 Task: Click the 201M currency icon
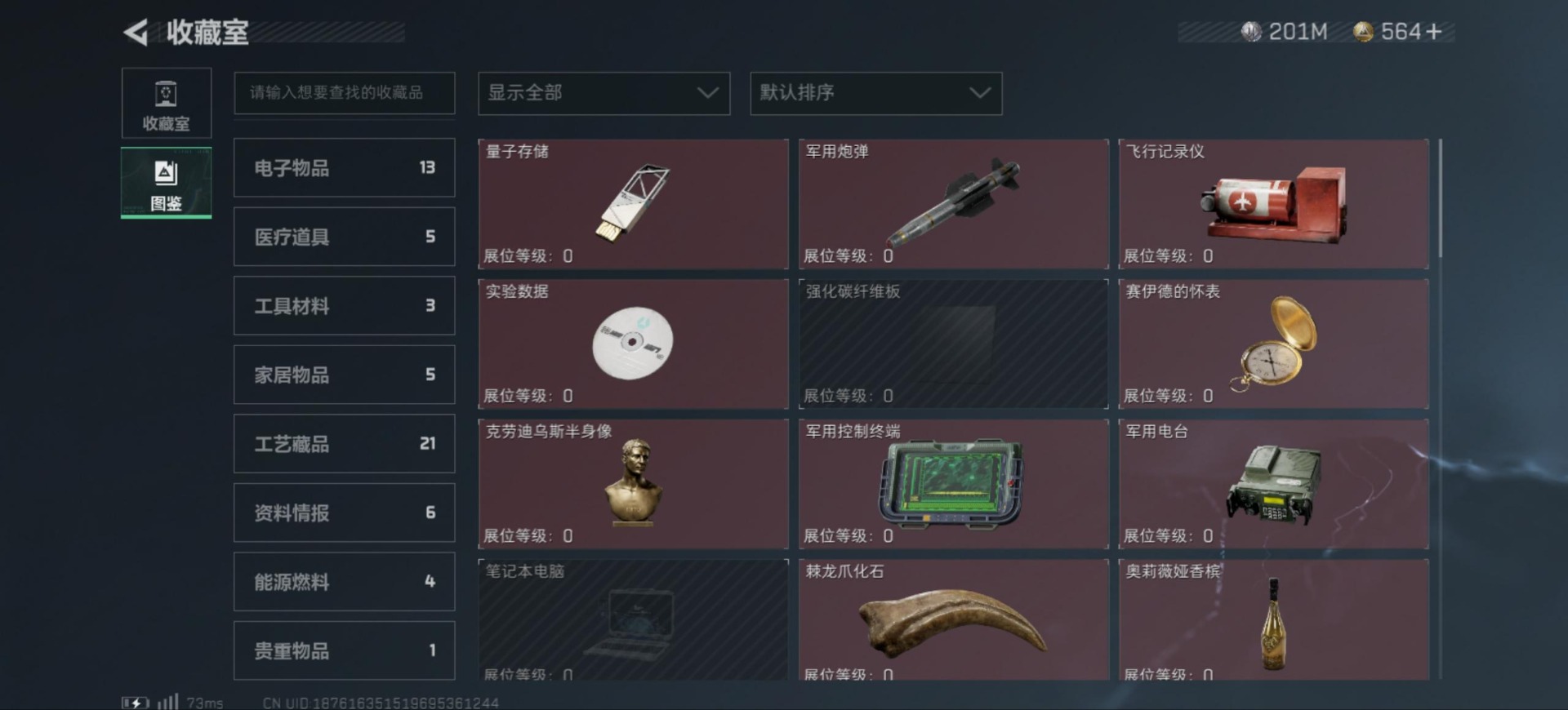pos(1250,32)
